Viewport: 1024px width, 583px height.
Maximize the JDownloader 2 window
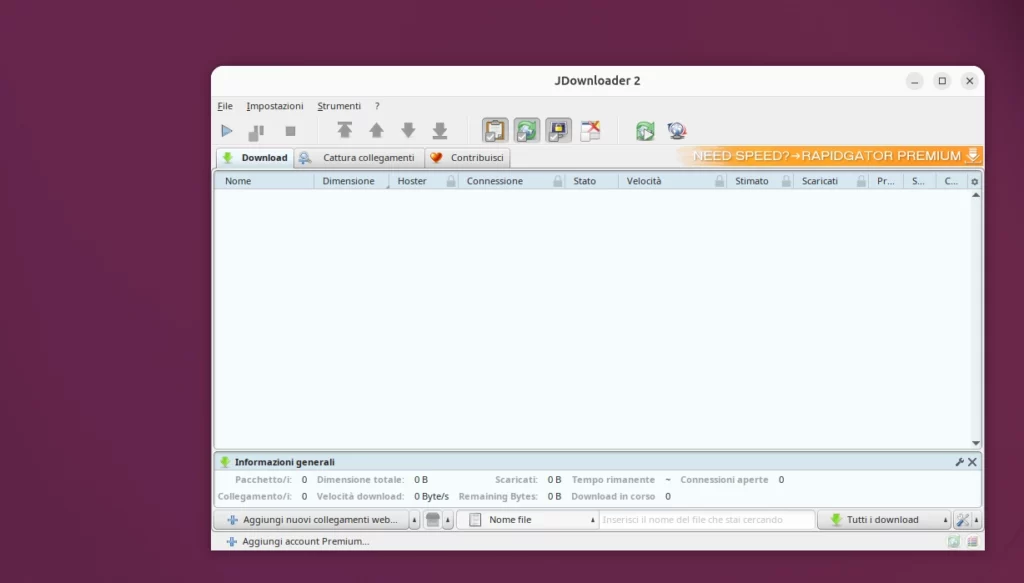942,81
